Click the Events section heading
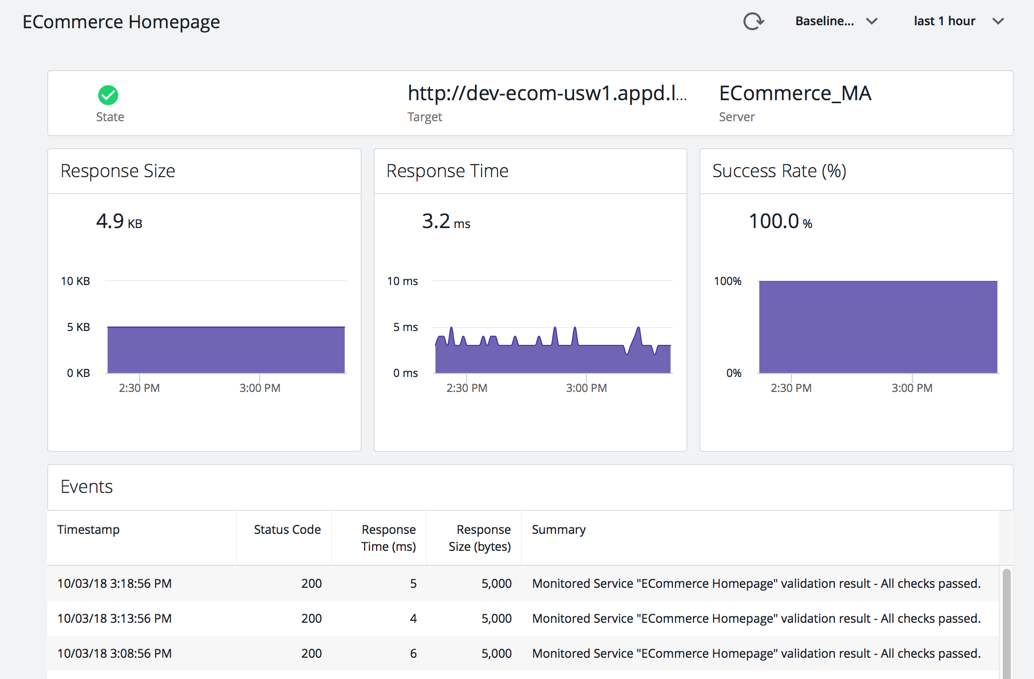This screenshot has width=1034, height=679. [86, 487]
